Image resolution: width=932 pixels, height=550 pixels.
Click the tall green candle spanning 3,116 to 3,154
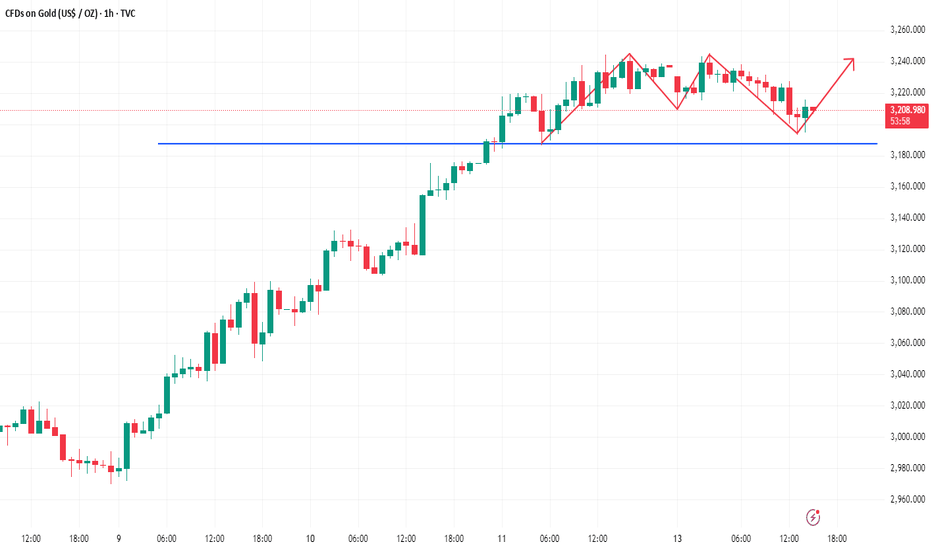point(423,225)
